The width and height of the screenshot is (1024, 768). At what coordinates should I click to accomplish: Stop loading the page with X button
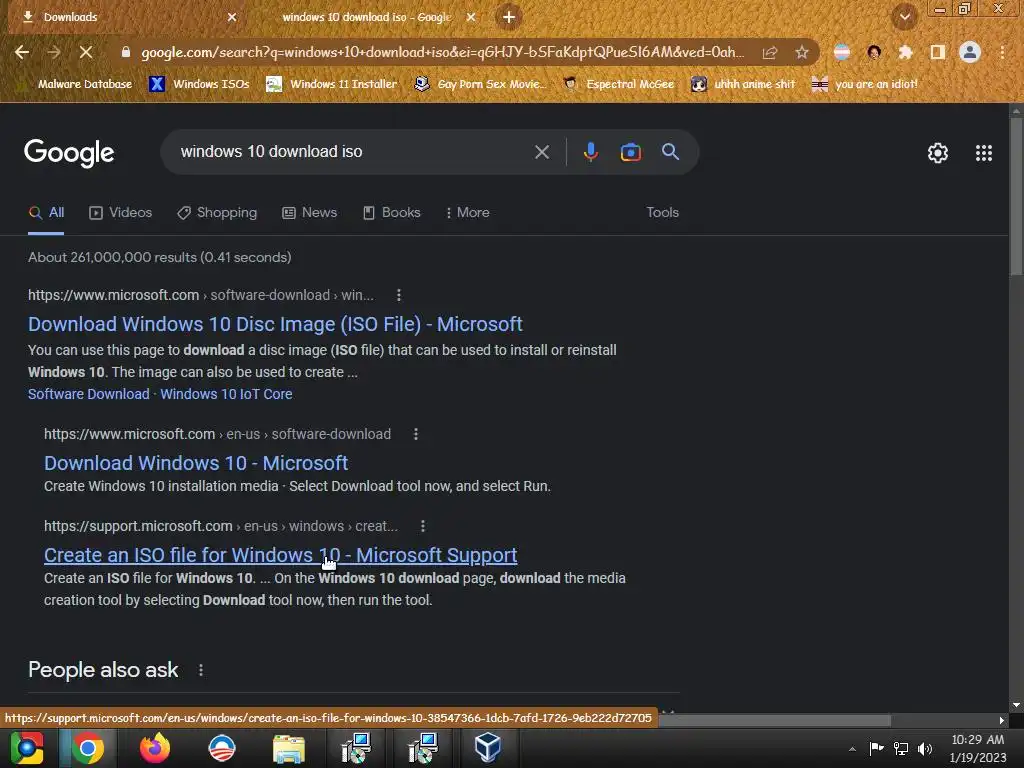86,52
